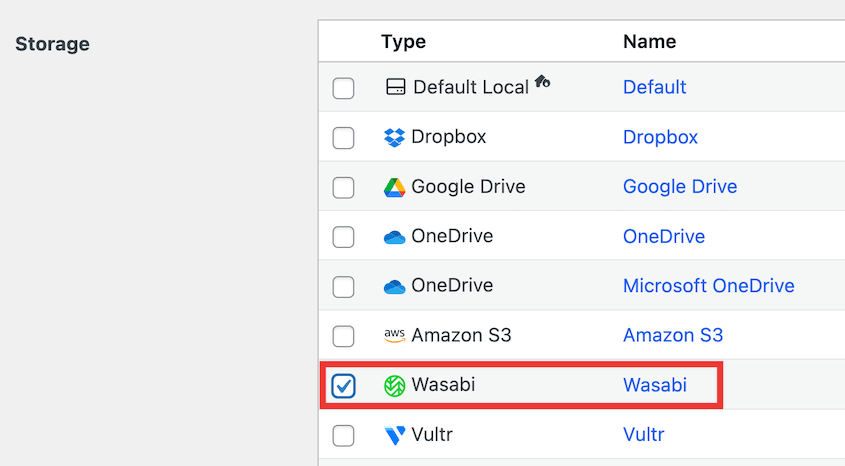
Task: Follow the Wasabi name link
Action: click(654, 385)
